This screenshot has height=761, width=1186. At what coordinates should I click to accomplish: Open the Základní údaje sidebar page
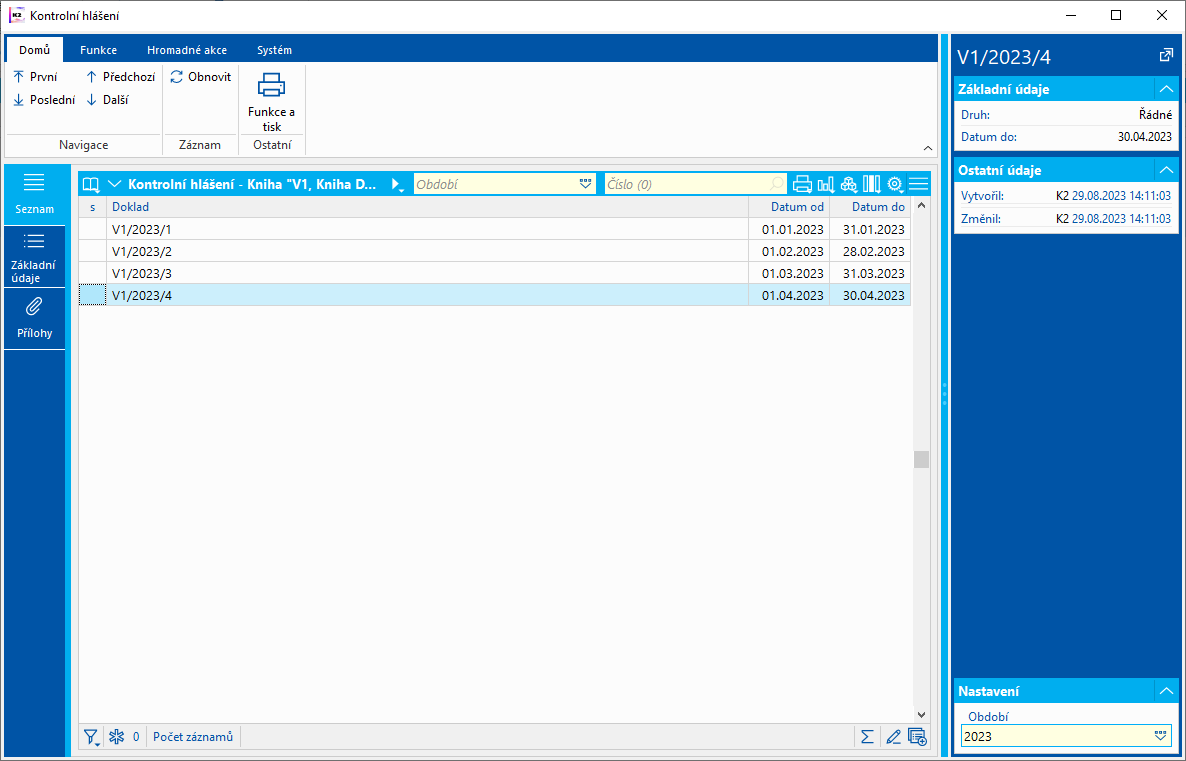35,257
